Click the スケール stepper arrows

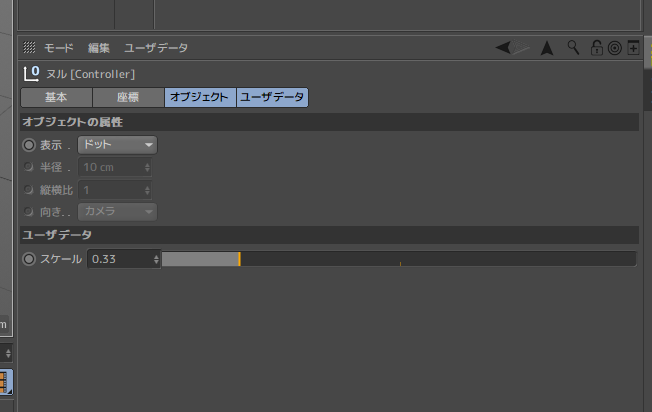tap(156, 259)
